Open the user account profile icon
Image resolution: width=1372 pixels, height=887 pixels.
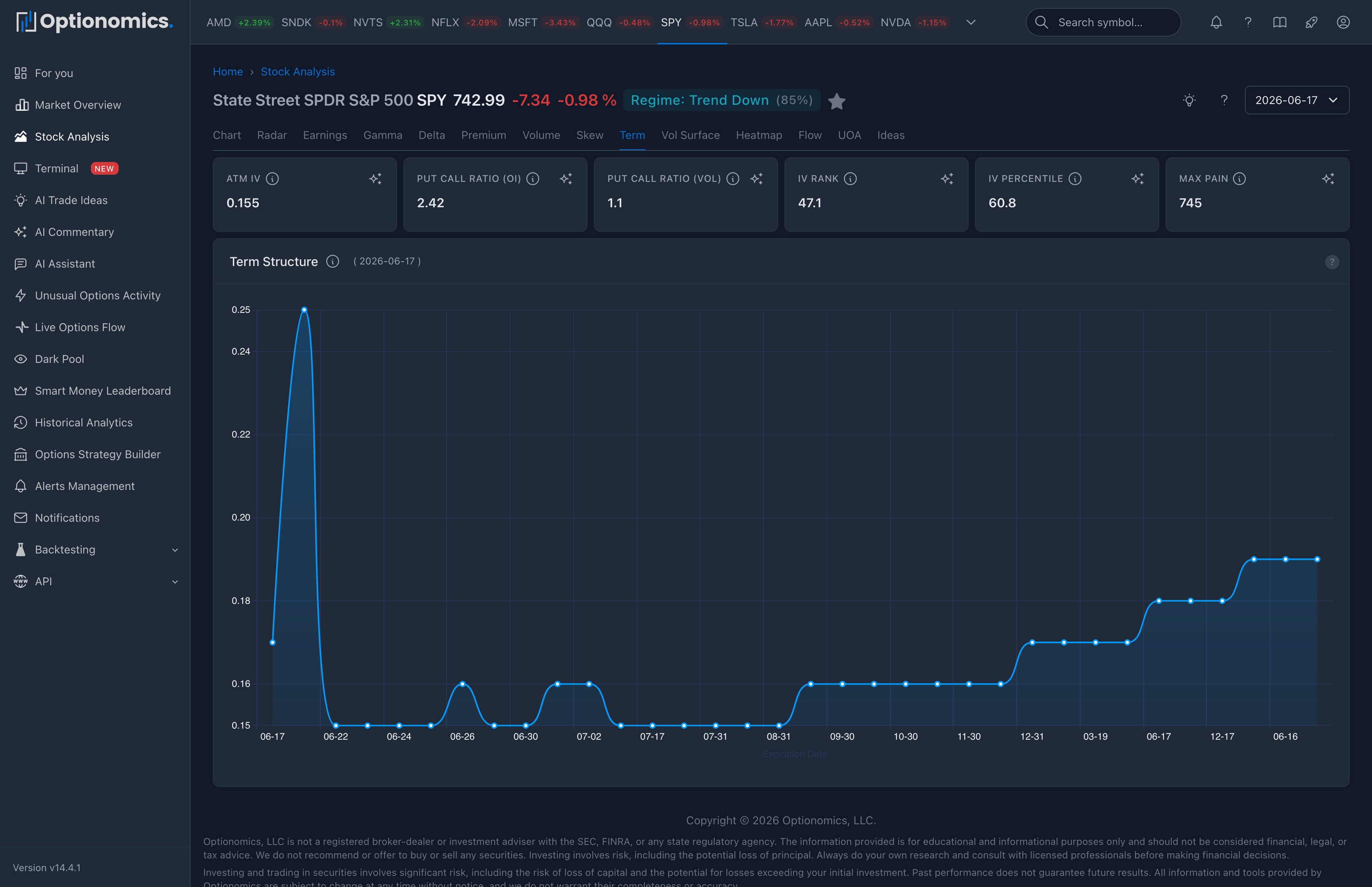(1343, 23)
